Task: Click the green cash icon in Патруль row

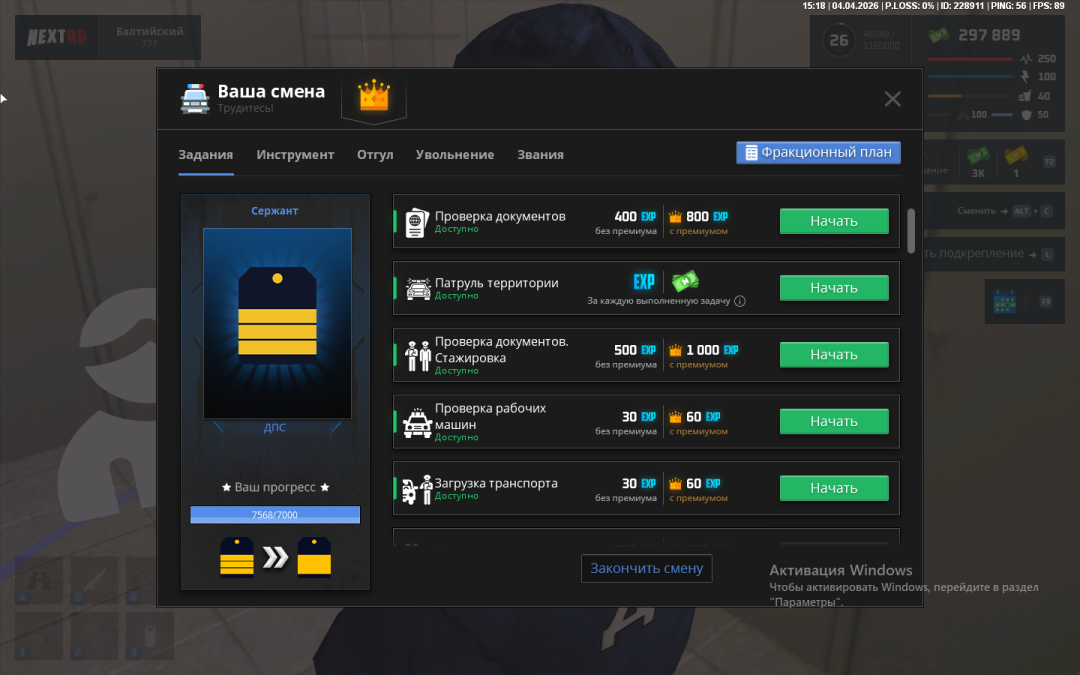Action: point(685,281)
